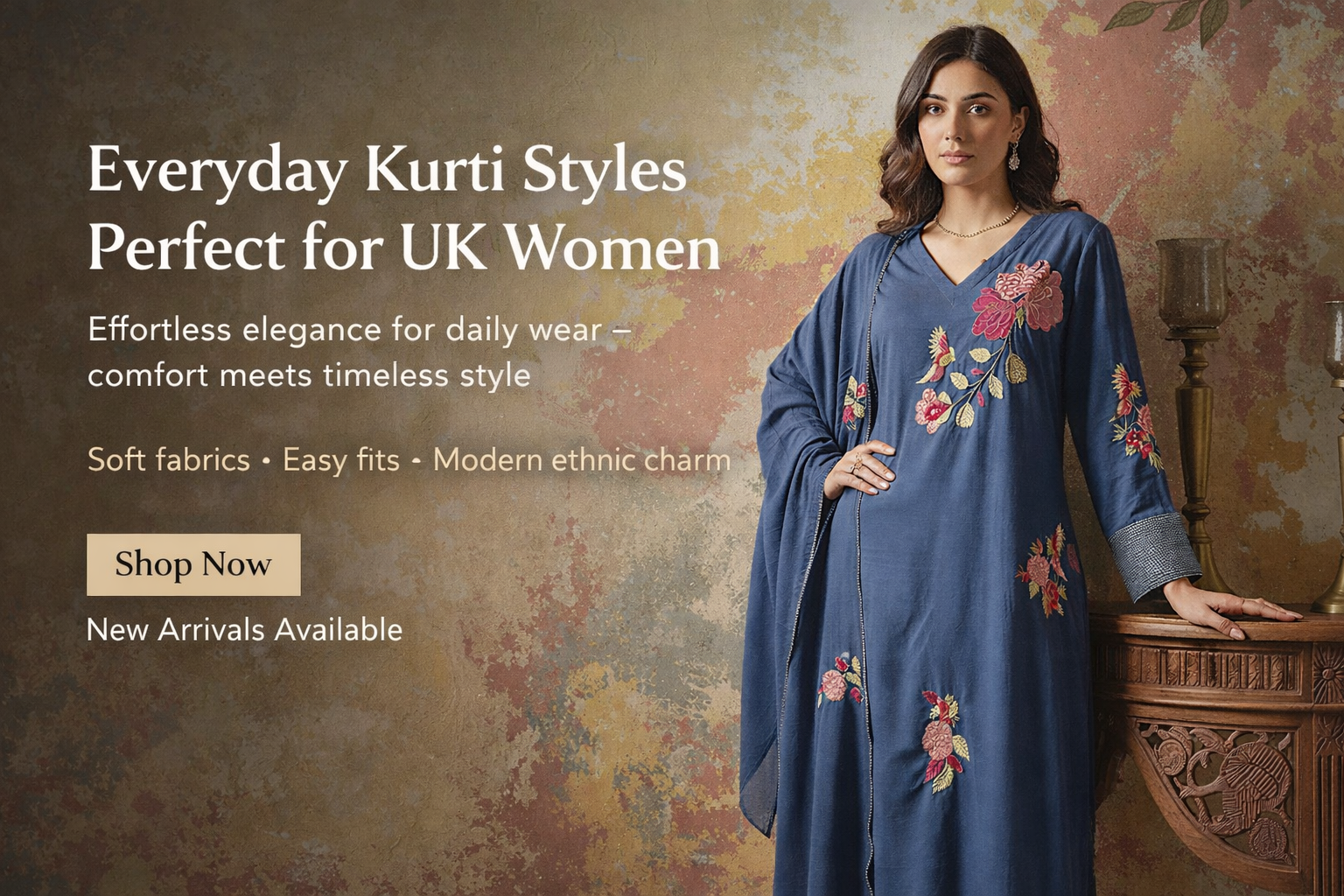Click the Modern ethnic charm text
Viewport: 1344px width, 896px height.
pos(581,459)
